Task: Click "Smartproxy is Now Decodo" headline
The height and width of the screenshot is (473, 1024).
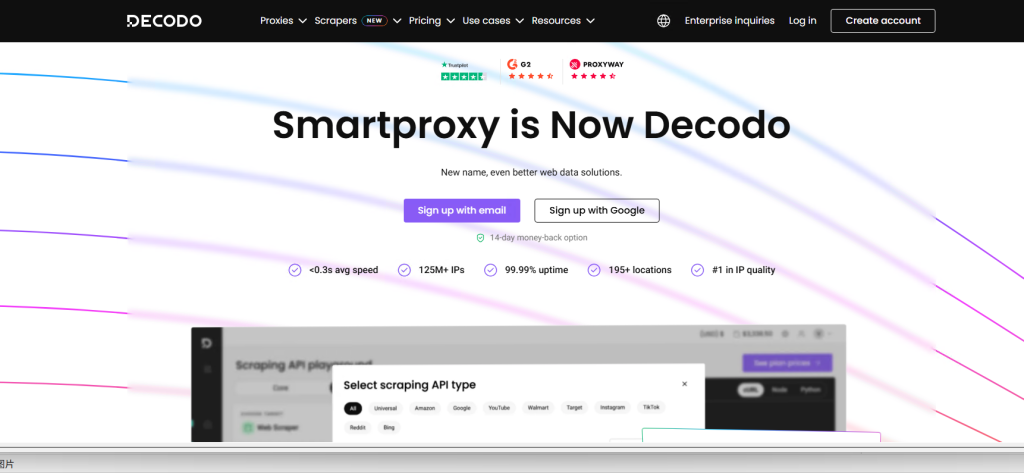Action: point(531,125)
